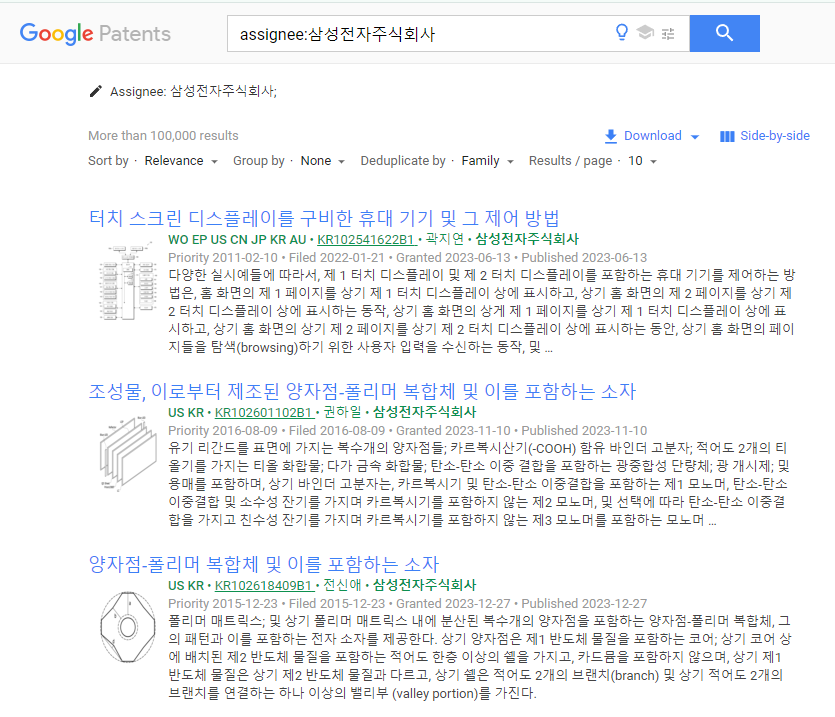
Task: Open Results per page 10 dropdown
Action: 642,161
